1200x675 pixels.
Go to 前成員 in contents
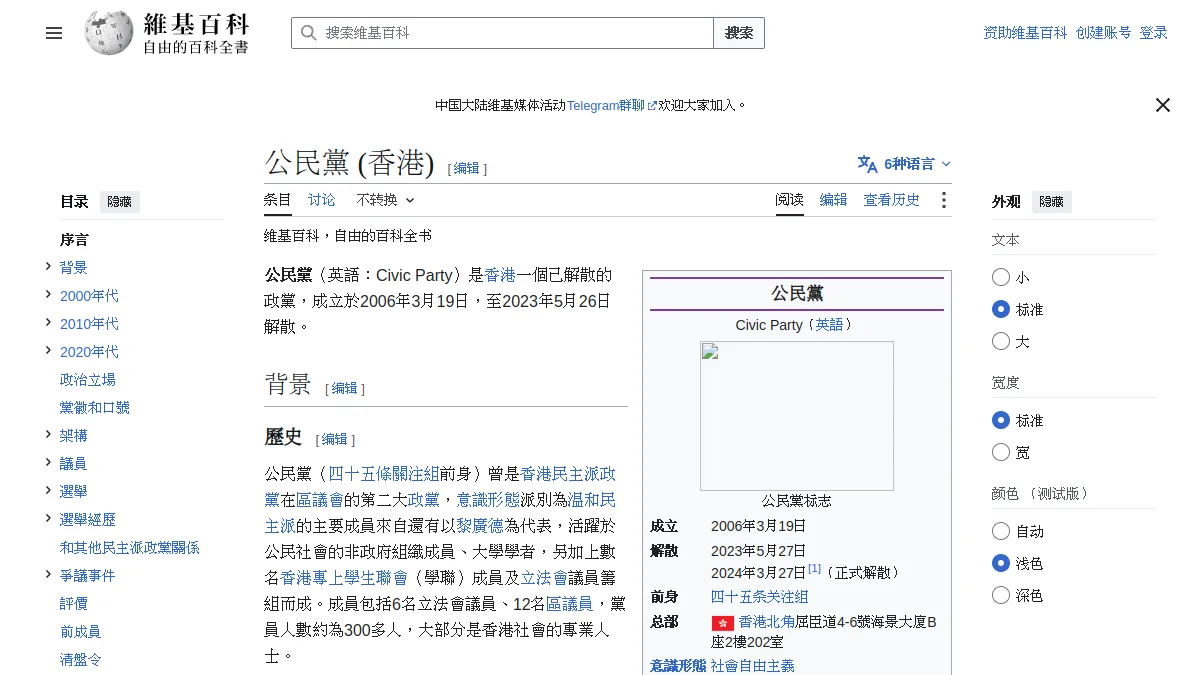81,631
